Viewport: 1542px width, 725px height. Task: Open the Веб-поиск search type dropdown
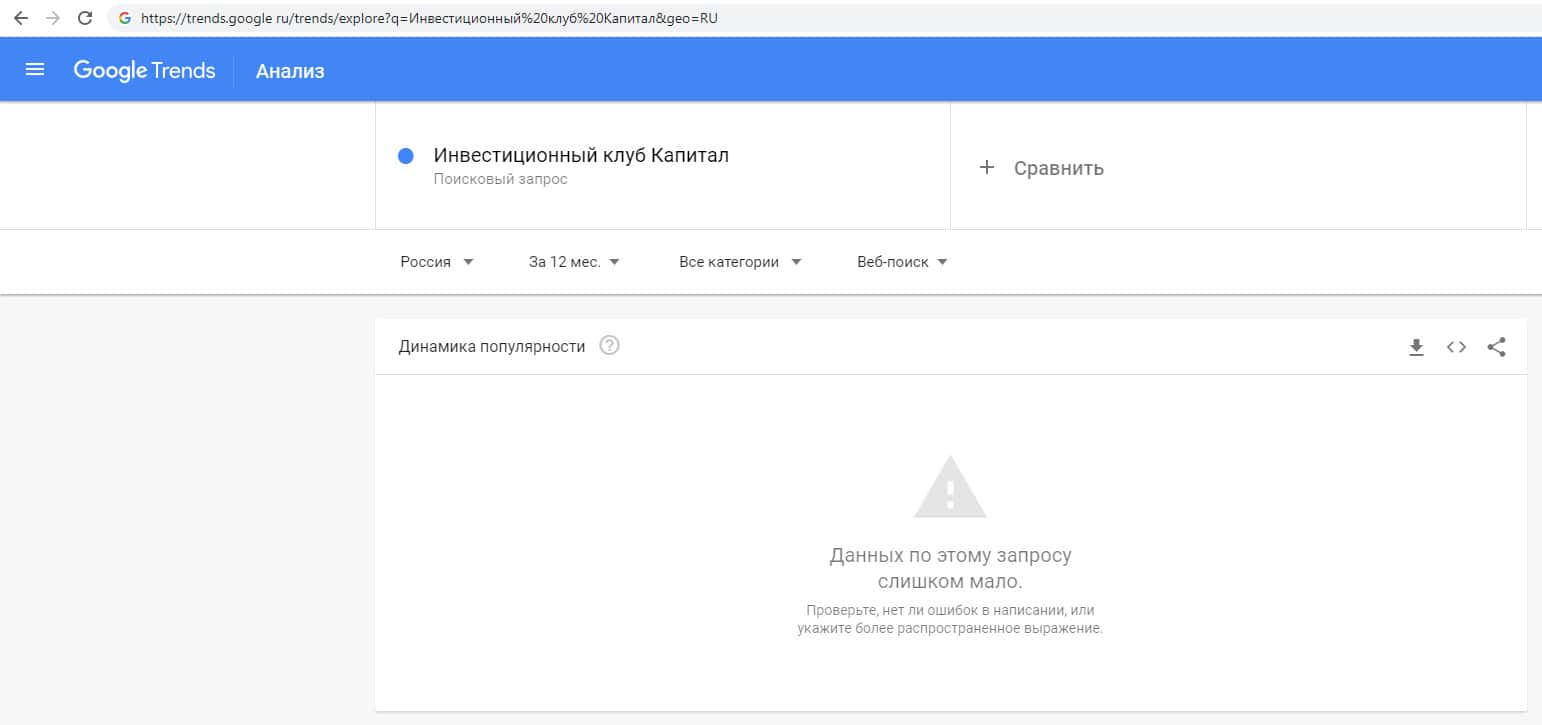tap(902, 262)
